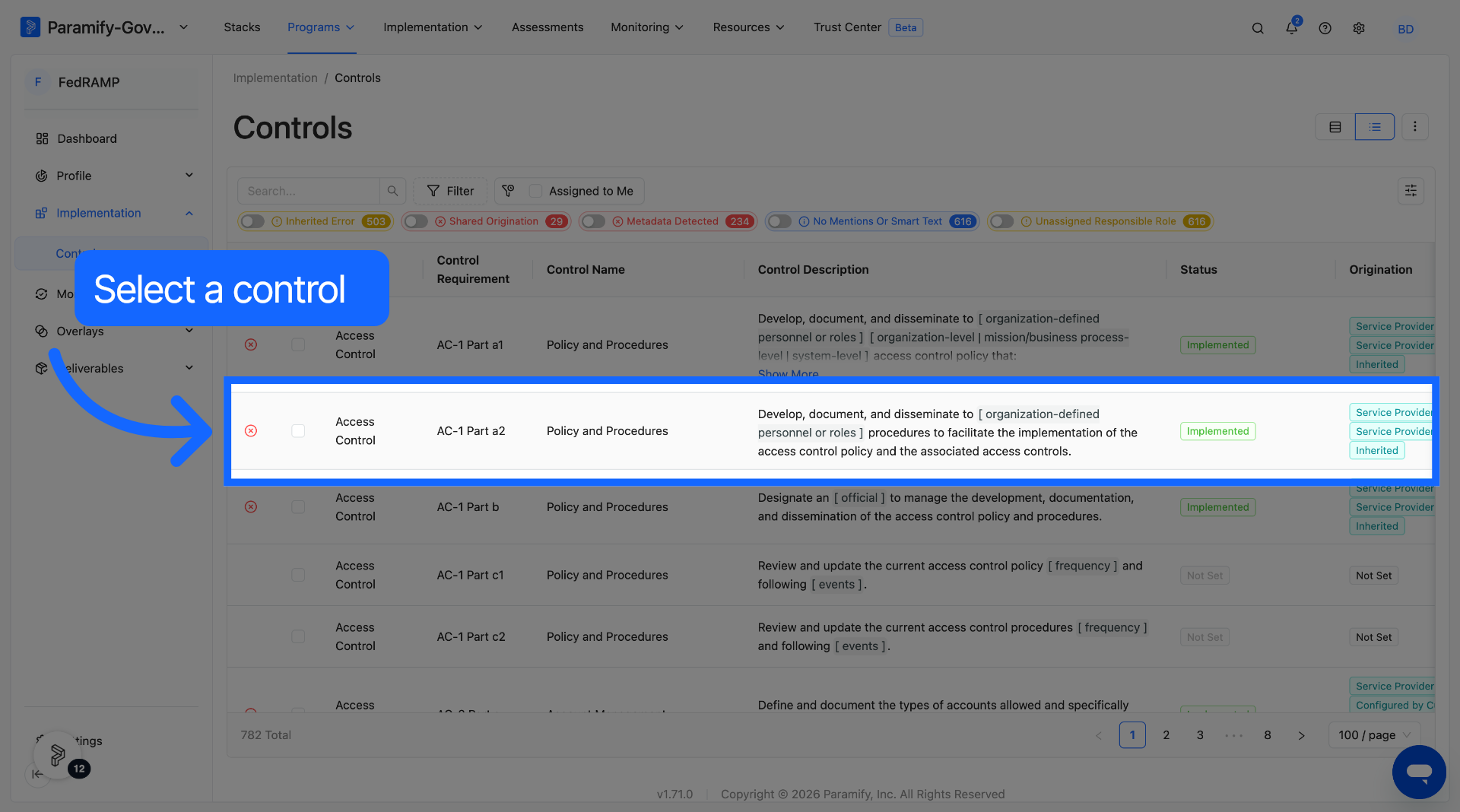Image resolution: width=1460 pixels, height=812 pixels.
Task: Click the search magnifier beside Search field
Action: tap(392, 191)
